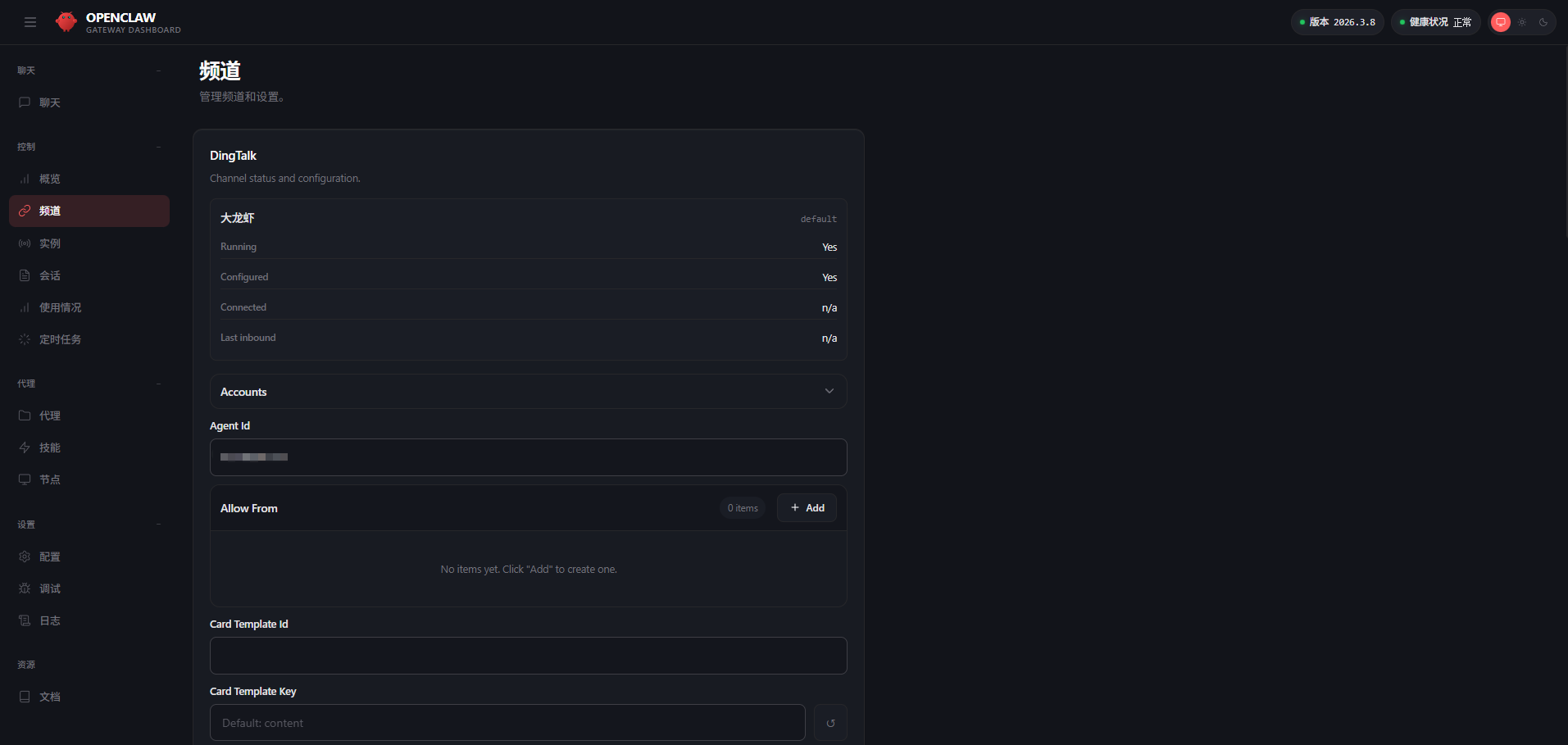
Task: Open 实例 instances in sidebar
Action: (x=89, y=243)
